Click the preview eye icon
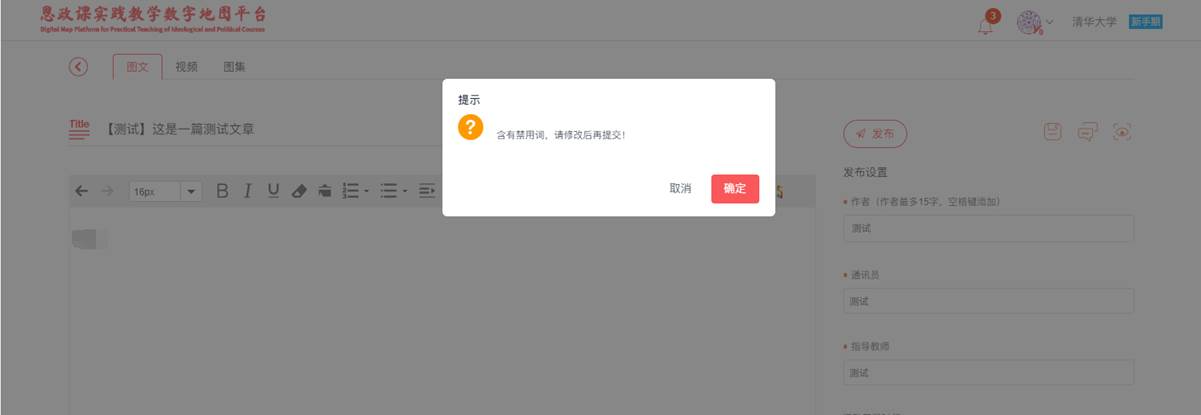The image size is (1201, 415). pyautogui.click(x=1122, y=132)
